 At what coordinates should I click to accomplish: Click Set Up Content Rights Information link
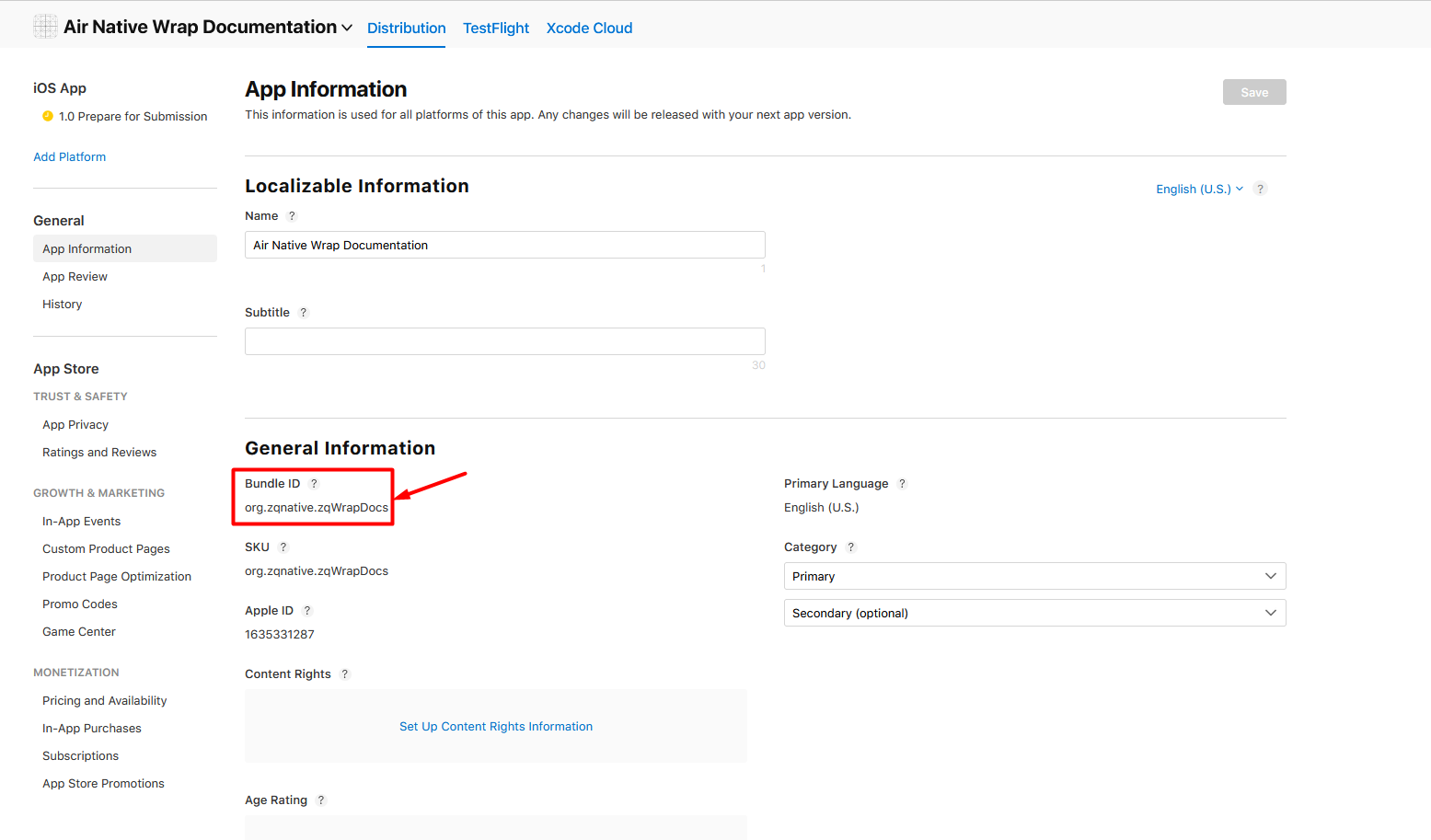click(x=496, y=727)
